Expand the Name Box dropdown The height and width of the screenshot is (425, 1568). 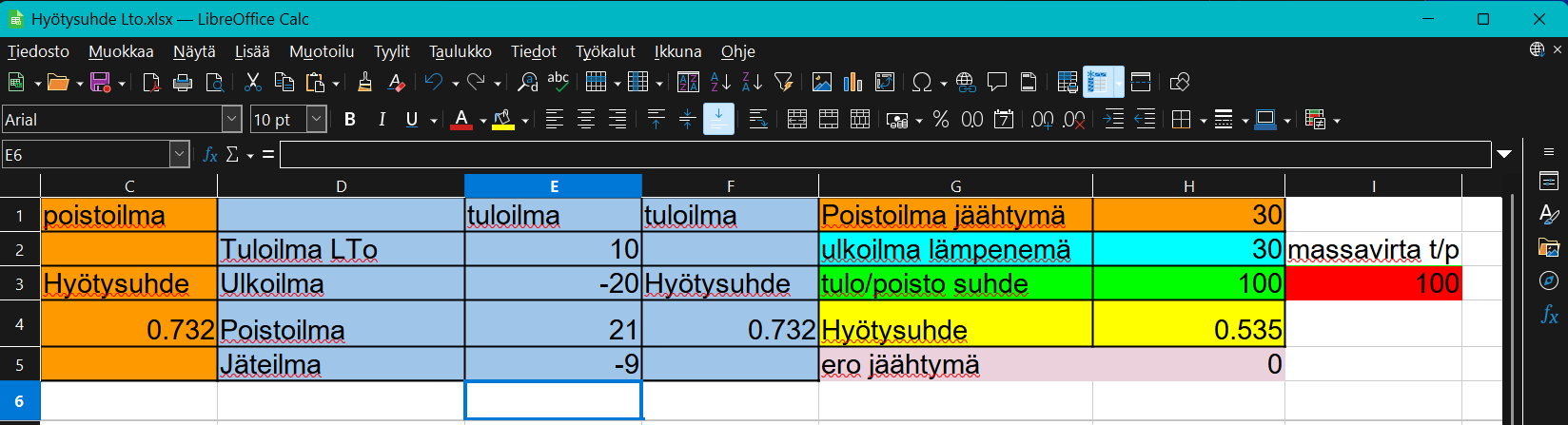[179, 154]
